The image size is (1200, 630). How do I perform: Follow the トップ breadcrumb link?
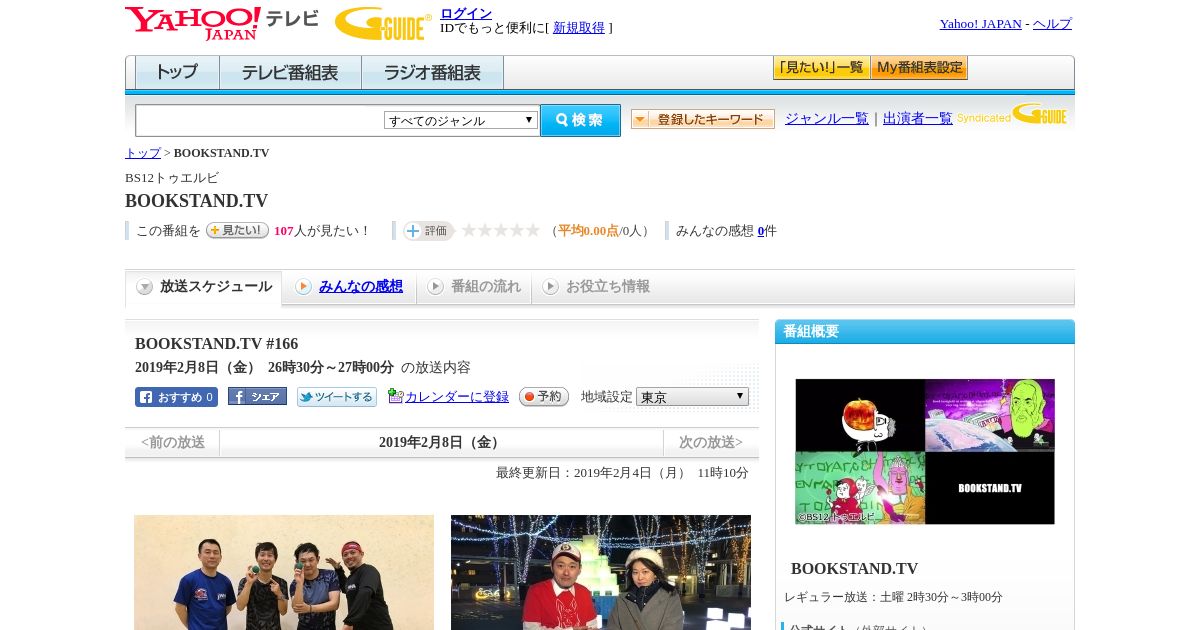[x=142, y=153]
